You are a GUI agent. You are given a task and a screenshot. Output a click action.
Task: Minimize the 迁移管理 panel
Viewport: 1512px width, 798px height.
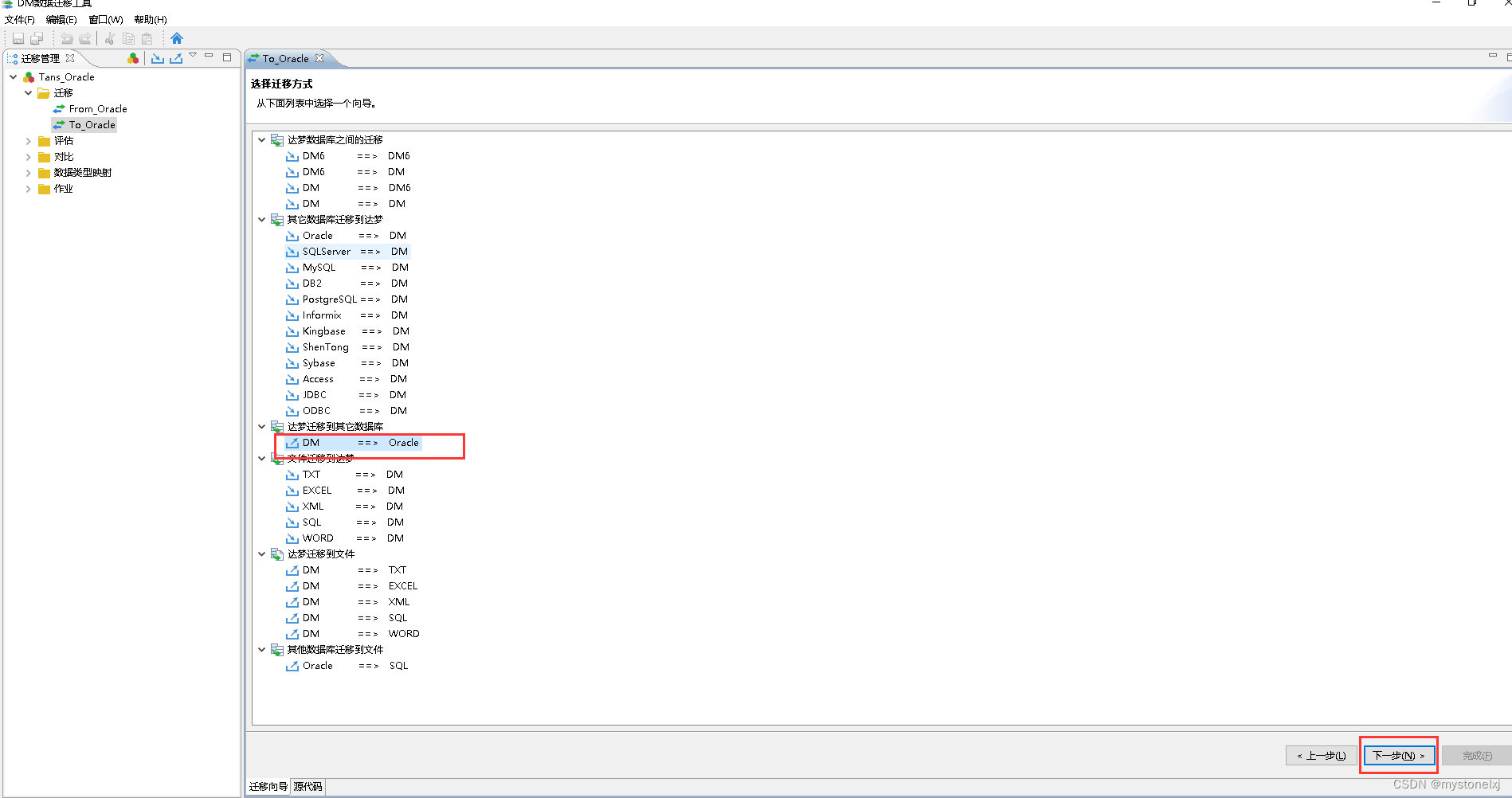(x=209, y=57)
